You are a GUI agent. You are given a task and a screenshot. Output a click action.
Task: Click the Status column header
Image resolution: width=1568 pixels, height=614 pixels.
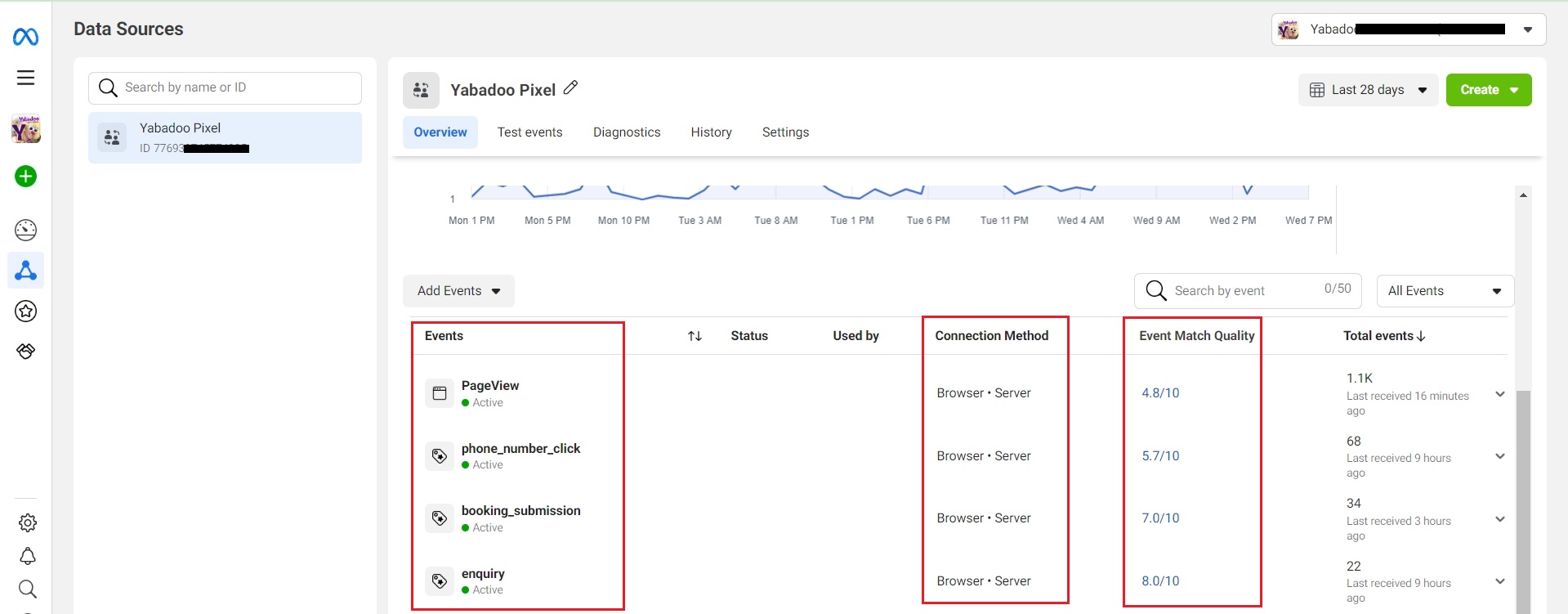click(749, 336)
